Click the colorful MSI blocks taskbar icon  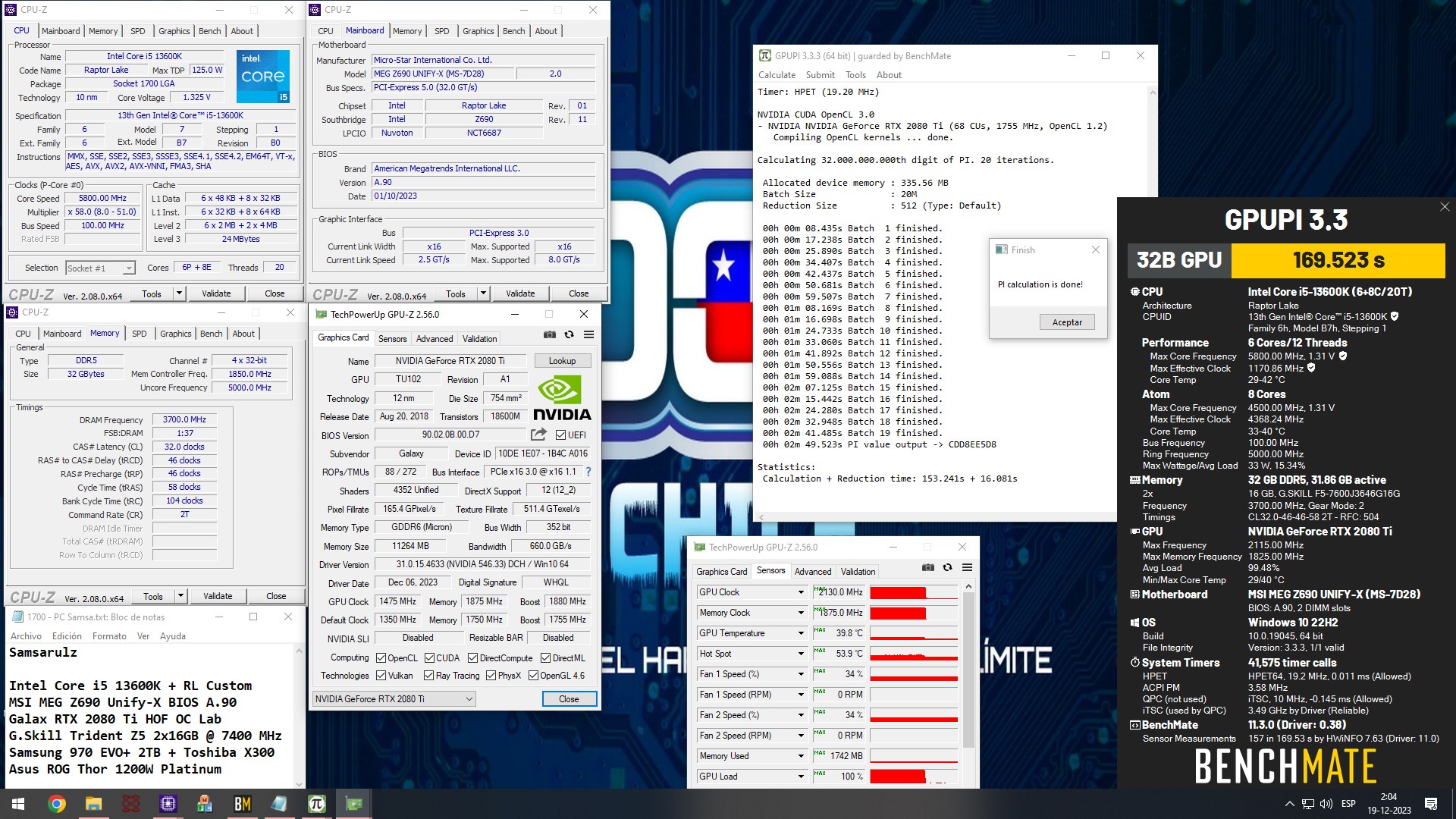[205, 804]
